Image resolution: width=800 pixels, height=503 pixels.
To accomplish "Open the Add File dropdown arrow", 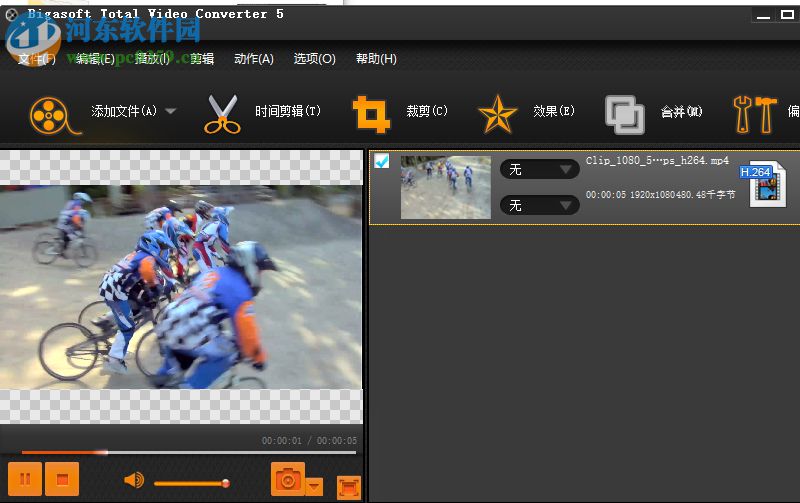I will click(171, 111).
